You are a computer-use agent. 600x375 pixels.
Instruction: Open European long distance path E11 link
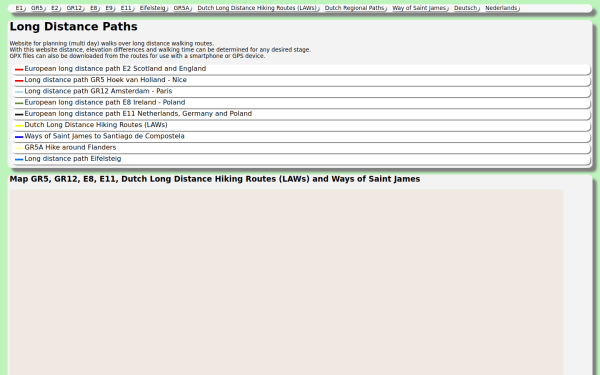pyautogui.click(x=138, y=114)
